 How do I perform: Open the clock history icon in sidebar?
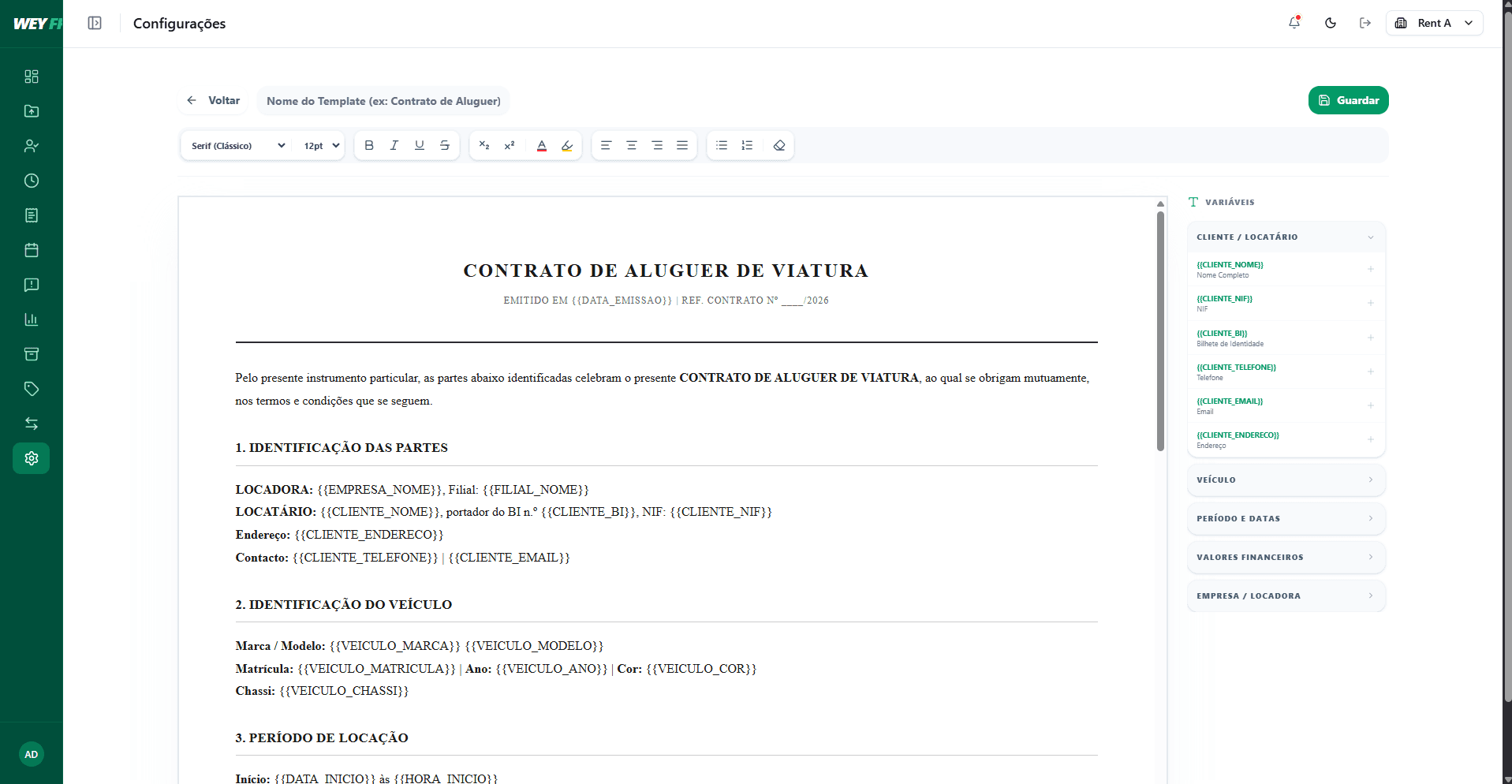click(32, 181)
